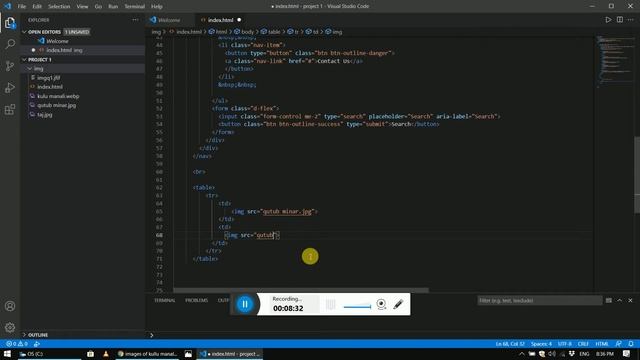Image resolution: width=640 pixels, height=360 pixels.
Task: Close the bottom panel
Action: pyautogui.click(x=630, y=300)
